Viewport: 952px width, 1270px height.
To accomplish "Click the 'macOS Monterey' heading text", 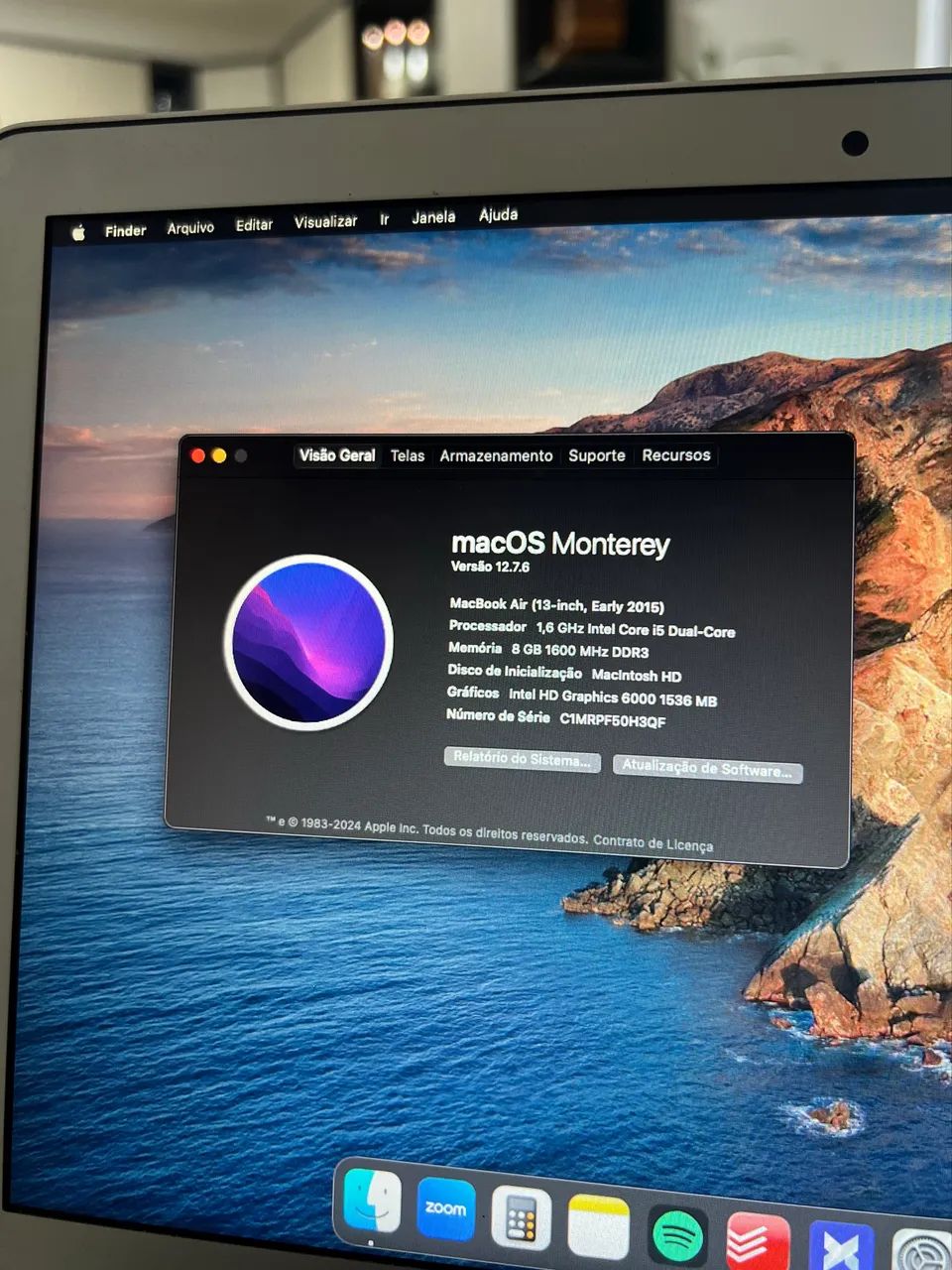I will 560,544.
